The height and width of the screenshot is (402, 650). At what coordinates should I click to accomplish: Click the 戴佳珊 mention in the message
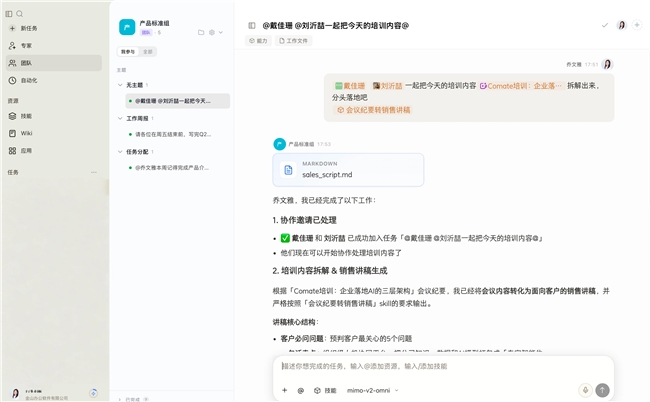click(x=350, y=86)
